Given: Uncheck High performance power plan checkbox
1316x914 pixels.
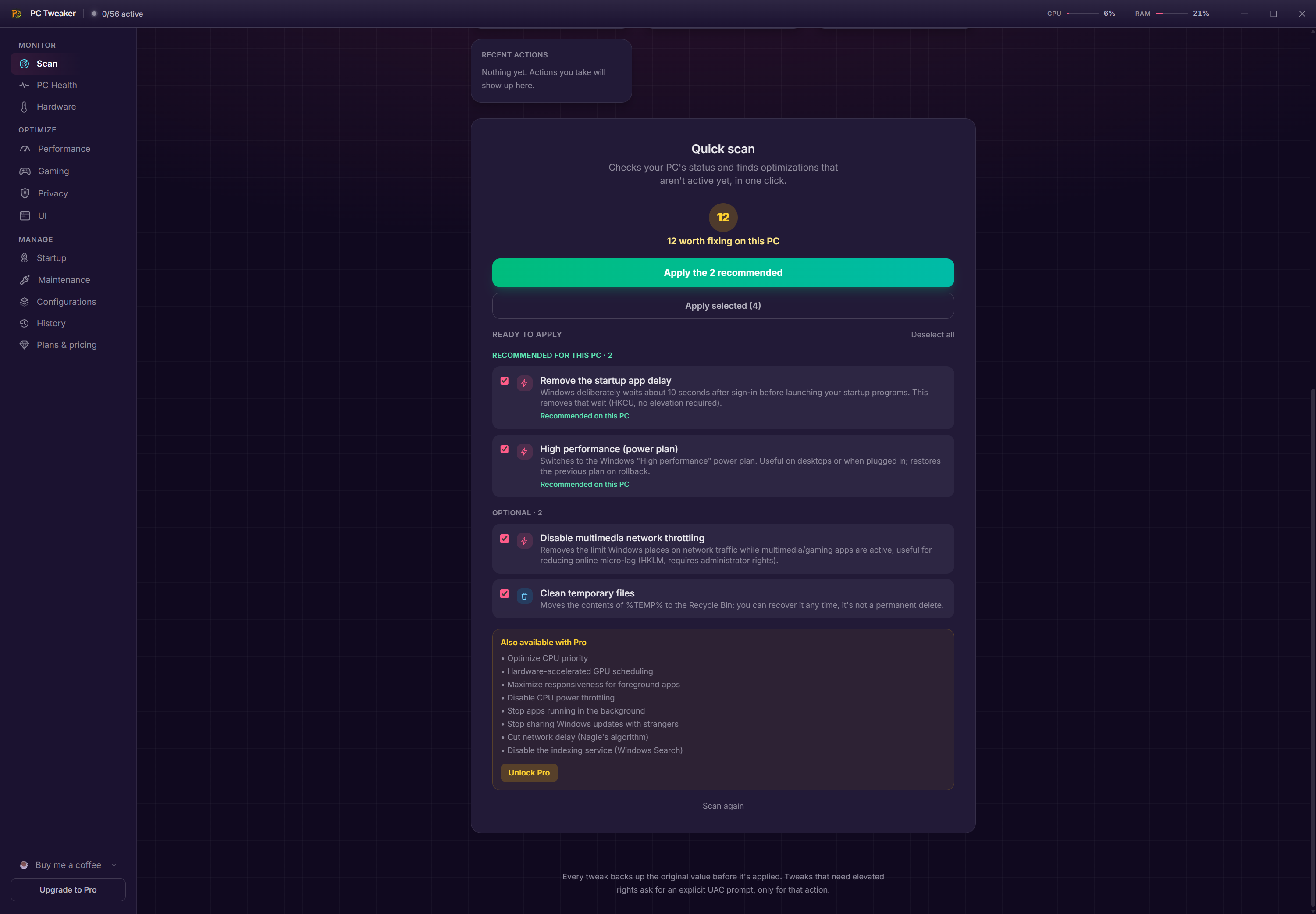Looking at the screenshot, I should tap(504, 449).
